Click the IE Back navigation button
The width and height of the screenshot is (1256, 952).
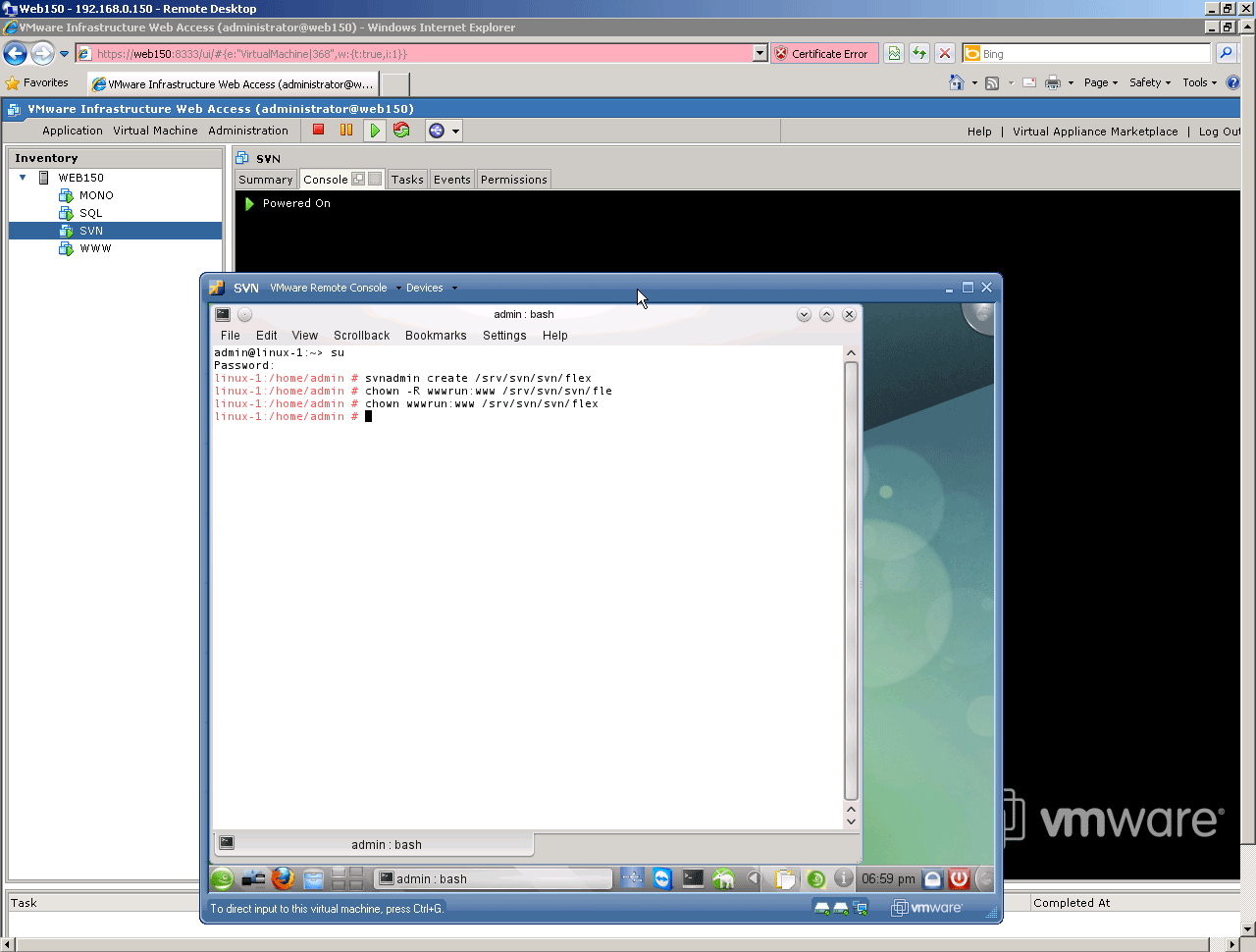tap(16, 53)
